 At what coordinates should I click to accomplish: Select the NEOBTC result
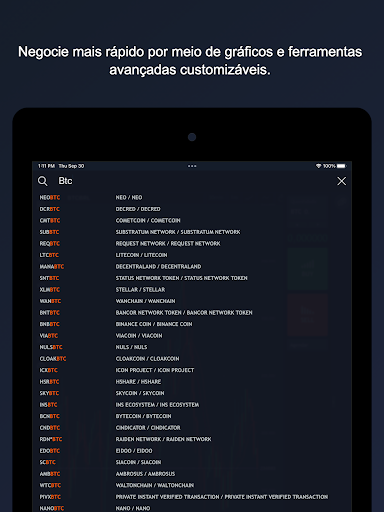point(50,198)
